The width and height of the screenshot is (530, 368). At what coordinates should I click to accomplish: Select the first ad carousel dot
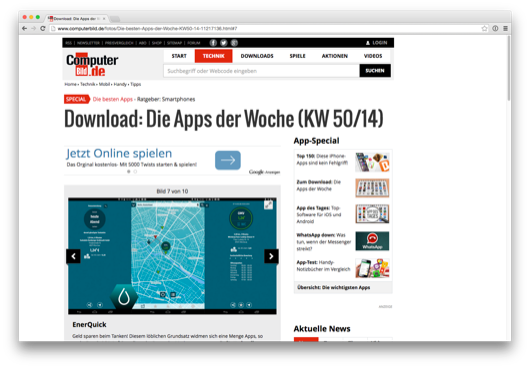tap(128, 172)
